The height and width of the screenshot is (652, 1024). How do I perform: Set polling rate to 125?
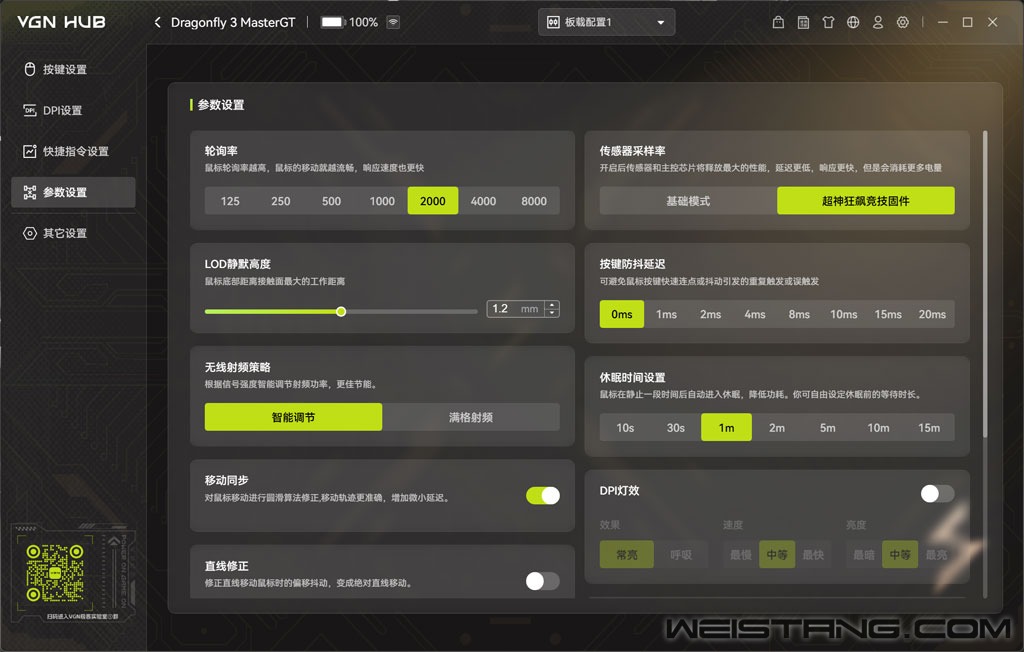[x=230, y=201]
